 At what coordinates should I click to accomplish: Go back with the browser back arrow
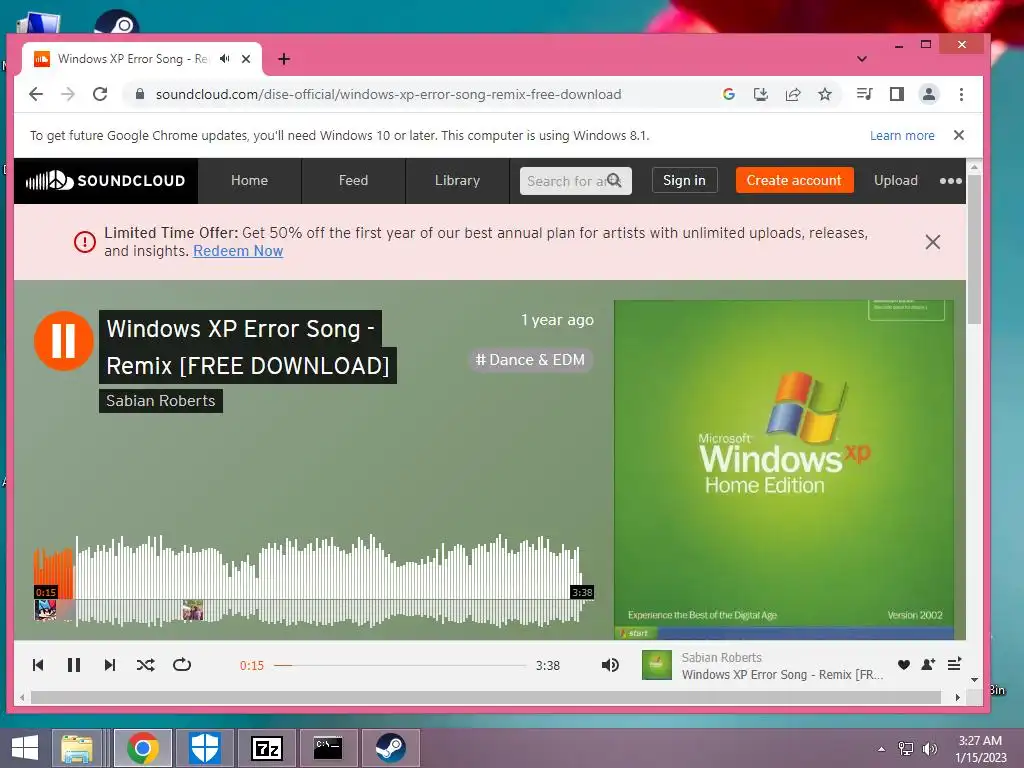pos(36,94)
